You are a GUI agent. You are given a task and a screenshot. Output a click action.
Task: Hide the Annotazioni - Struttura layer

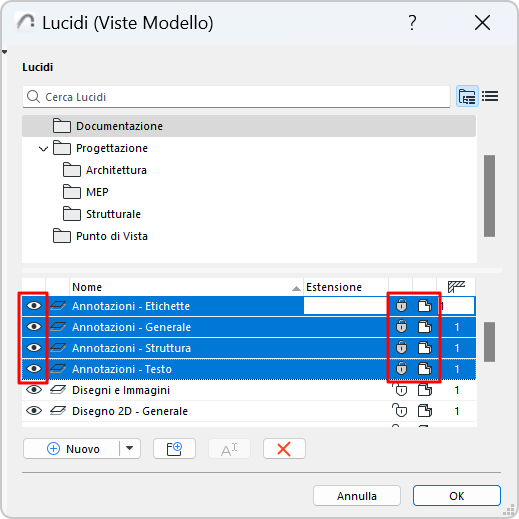click(34, 348)
